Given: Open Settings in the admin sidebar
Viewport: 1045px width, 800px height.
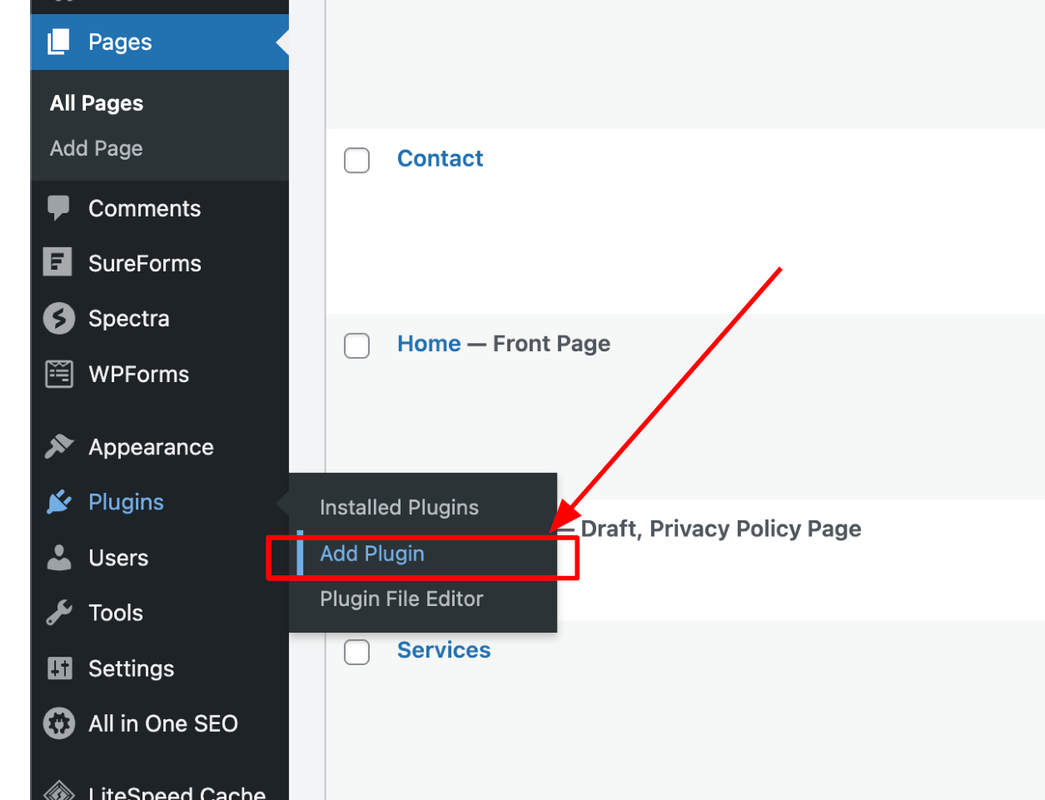Looking at the screenshot, I should coord(160,669).
